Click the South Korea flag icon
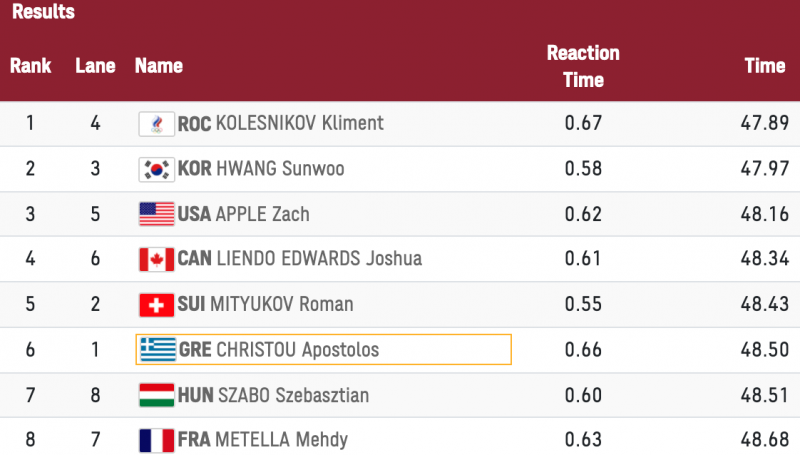This screenshot has width=800, height=455. (x=156, y=169)
